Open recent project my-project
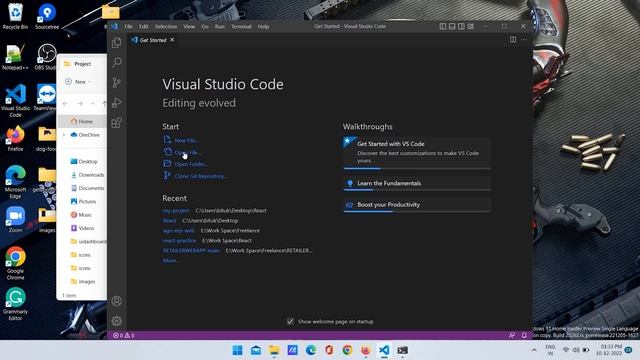The height and width of the screenshot is (360, 640). (x=176, y=211)
